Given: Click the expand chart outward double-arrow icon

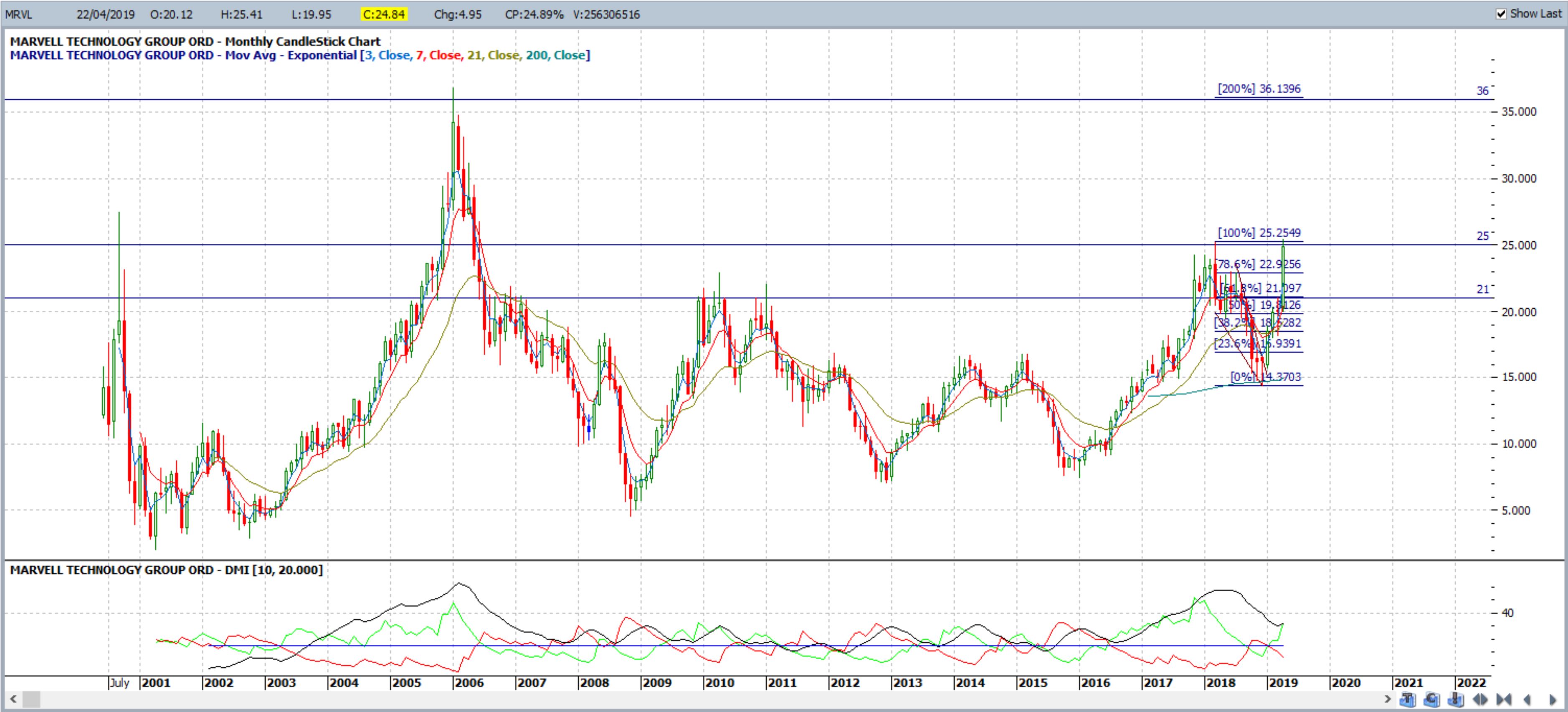Looking at the screenshot, I should click(1480, 700).
